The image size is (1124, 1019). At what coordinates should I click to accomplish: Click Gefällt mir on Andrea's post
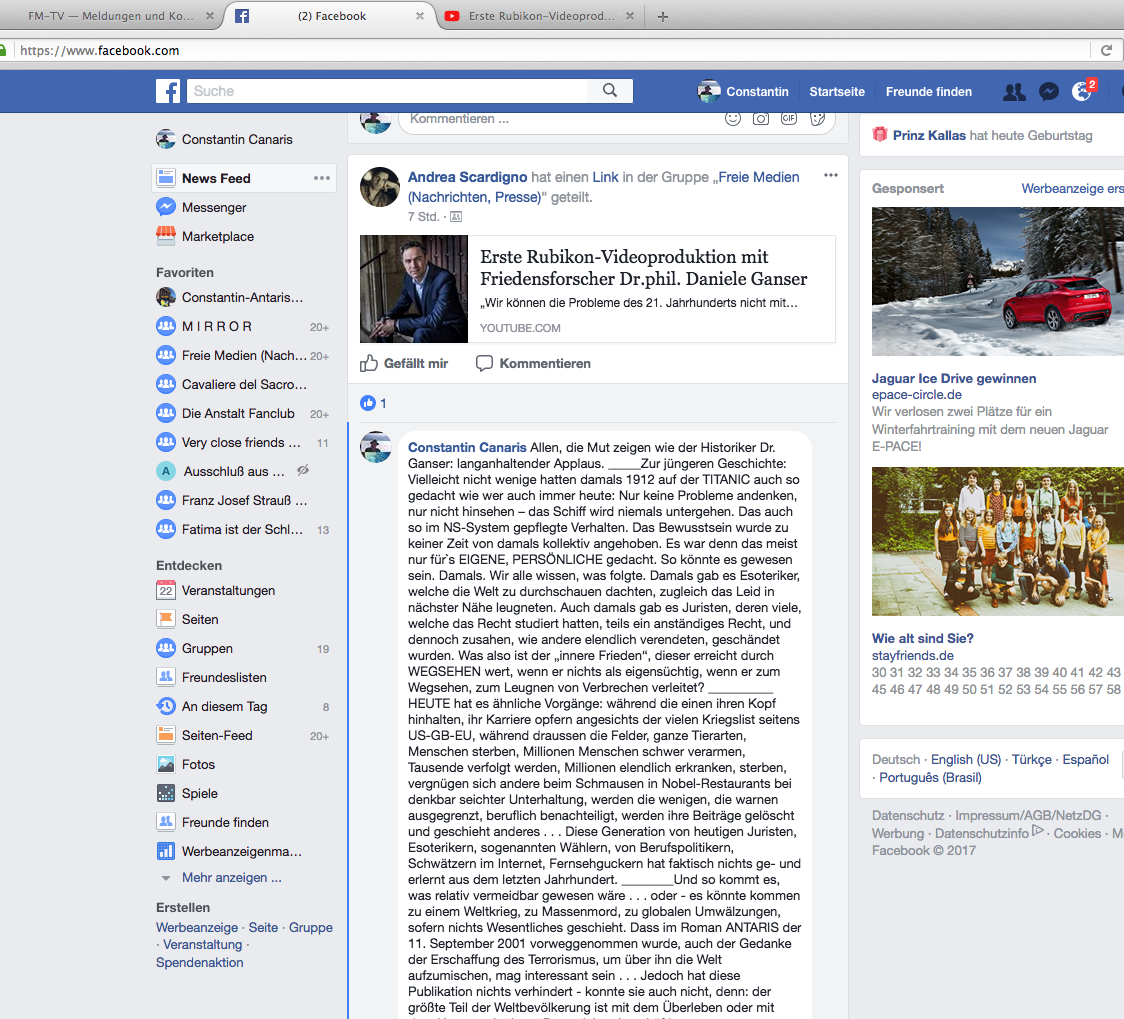tap(404, 363)
